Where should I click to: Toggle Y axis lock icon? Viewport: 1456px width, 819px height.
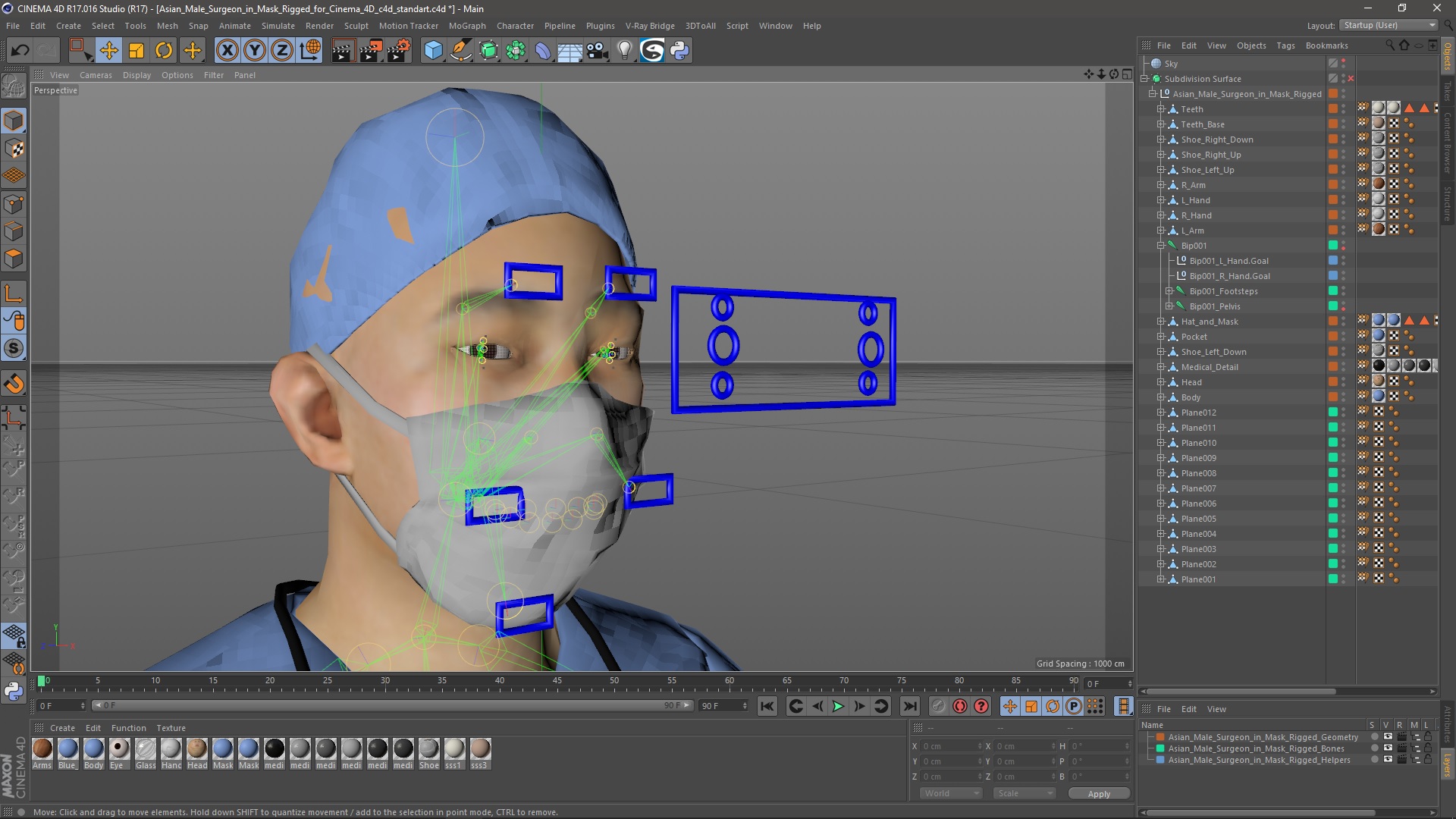coord(255,51)
